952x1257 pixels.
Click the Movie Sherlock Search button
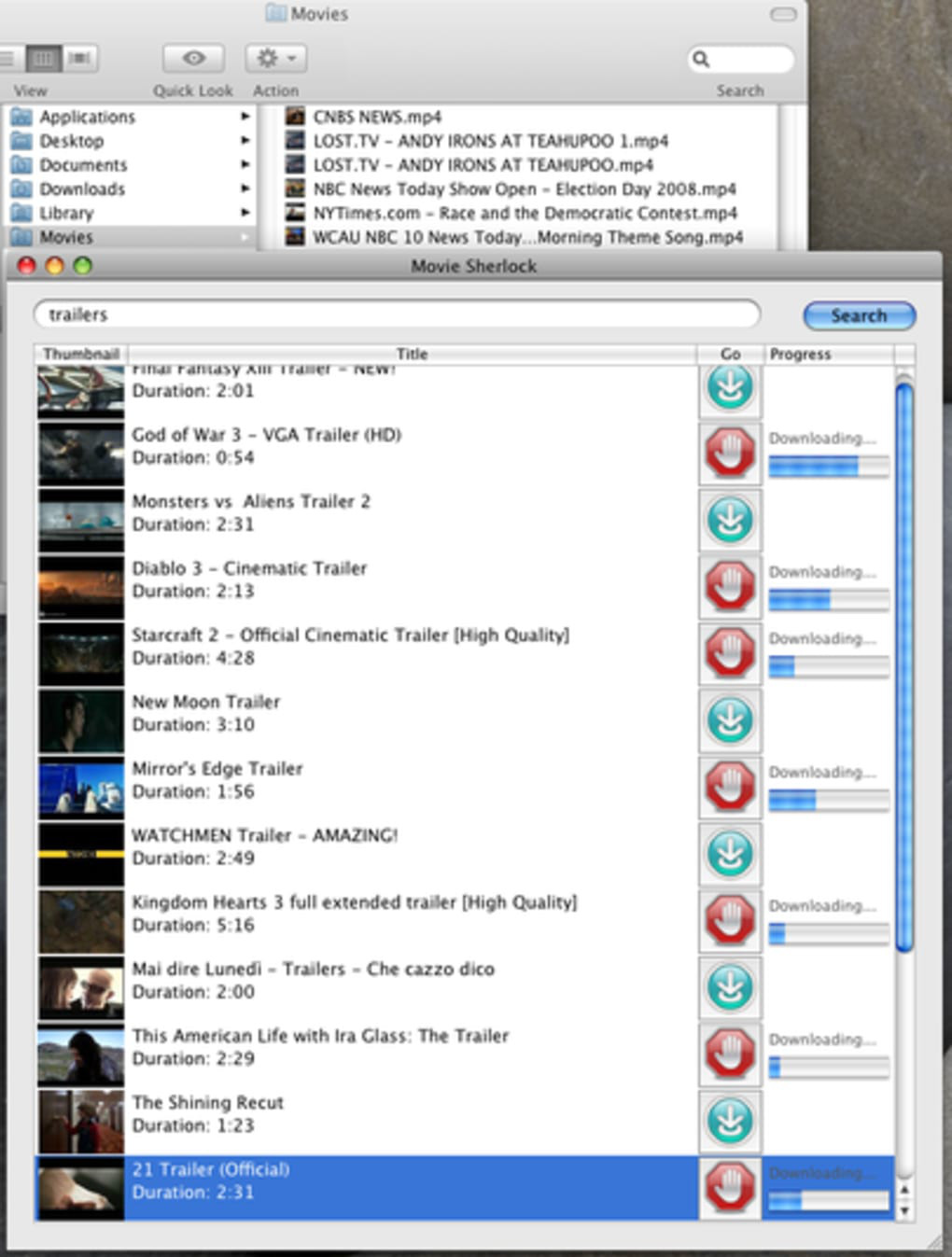click(859, 315)
